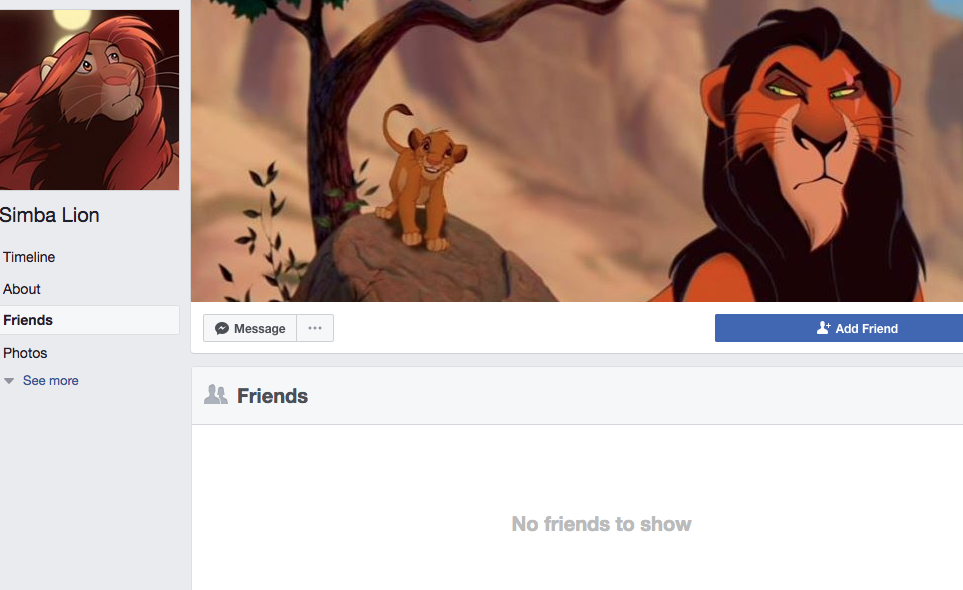Click the people icon beside Friends heading

pyautogui.click(x=216, y=395)
